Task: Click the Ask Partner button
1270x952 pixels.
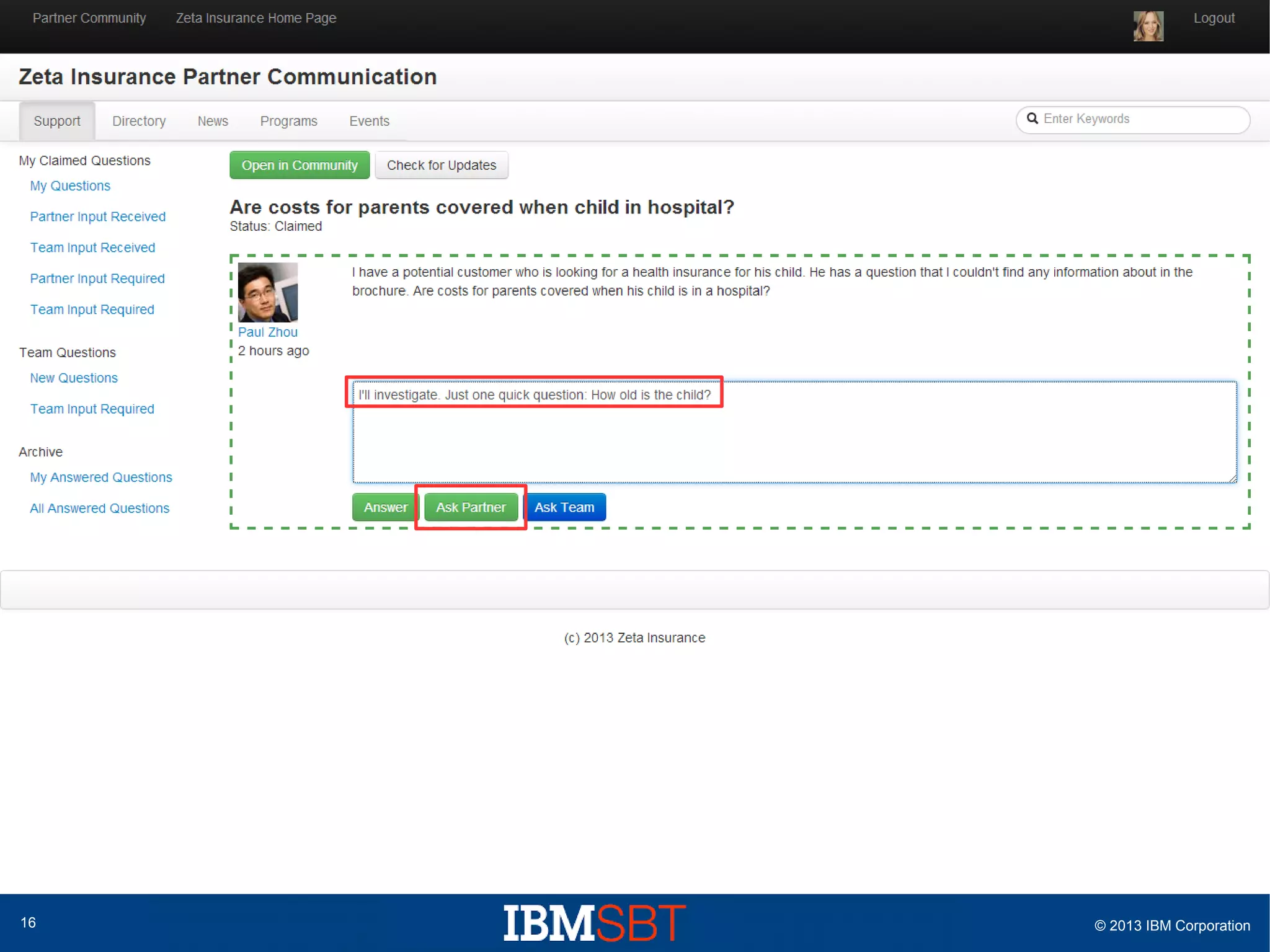Action: (x=471, y=507)
